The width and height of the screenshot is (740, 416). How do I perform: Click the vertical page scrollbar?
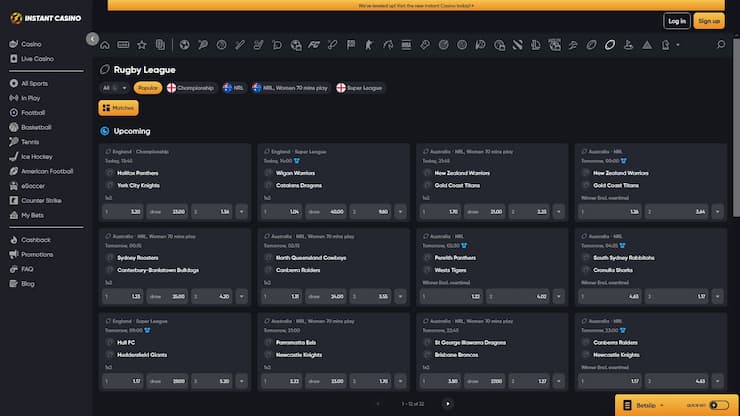[x=736, y=127]
